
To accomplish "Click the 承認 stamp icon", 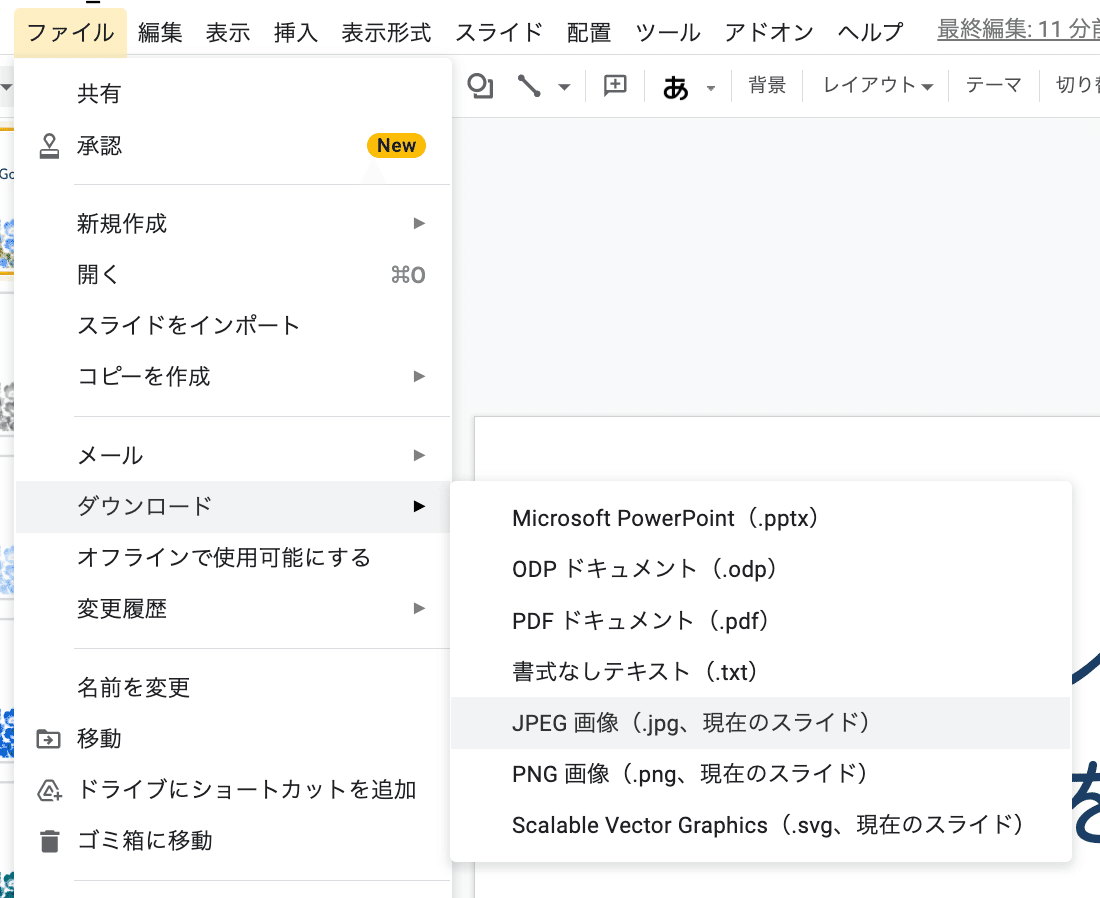I will coord(48,146).
